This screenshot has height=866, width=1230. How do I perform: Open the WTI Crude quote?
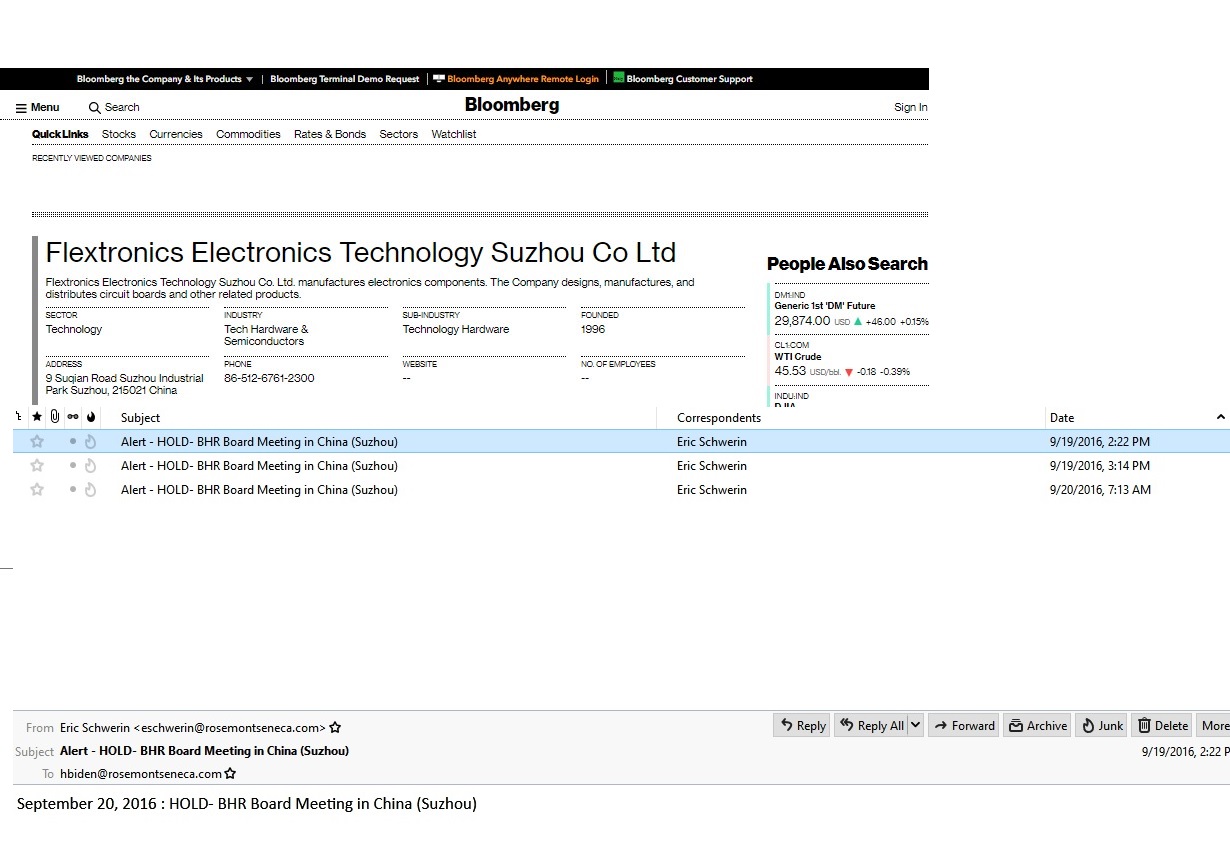tap(798, 357)
